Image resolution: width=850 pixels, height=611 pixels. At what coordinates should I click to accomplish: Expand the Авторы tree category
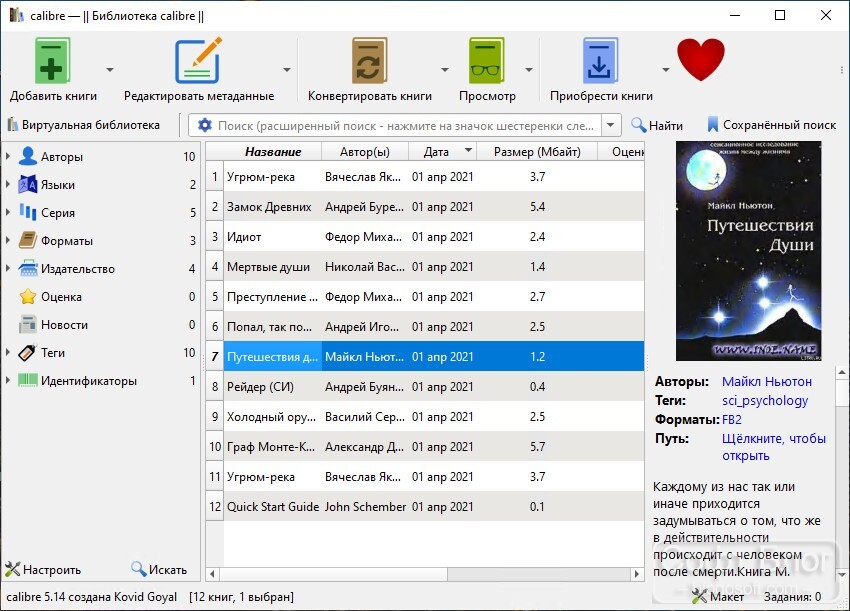(x=8, y=156)
